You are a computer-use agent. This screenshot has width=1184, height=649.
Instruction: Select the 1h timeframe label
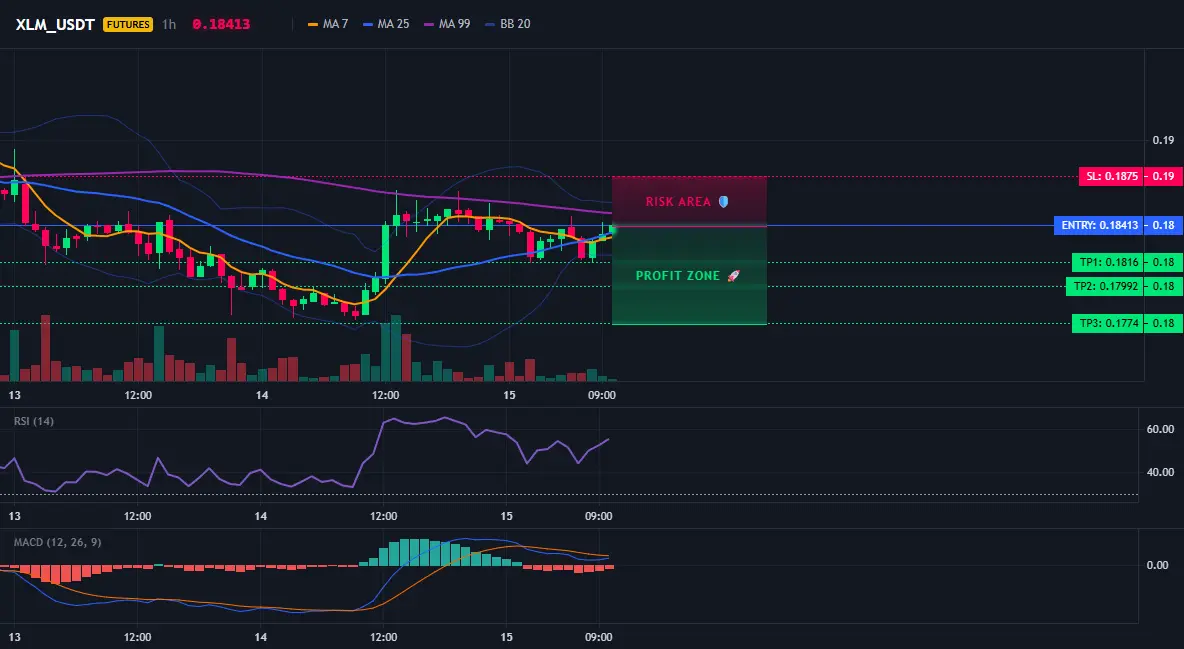(x=169, y=24)
